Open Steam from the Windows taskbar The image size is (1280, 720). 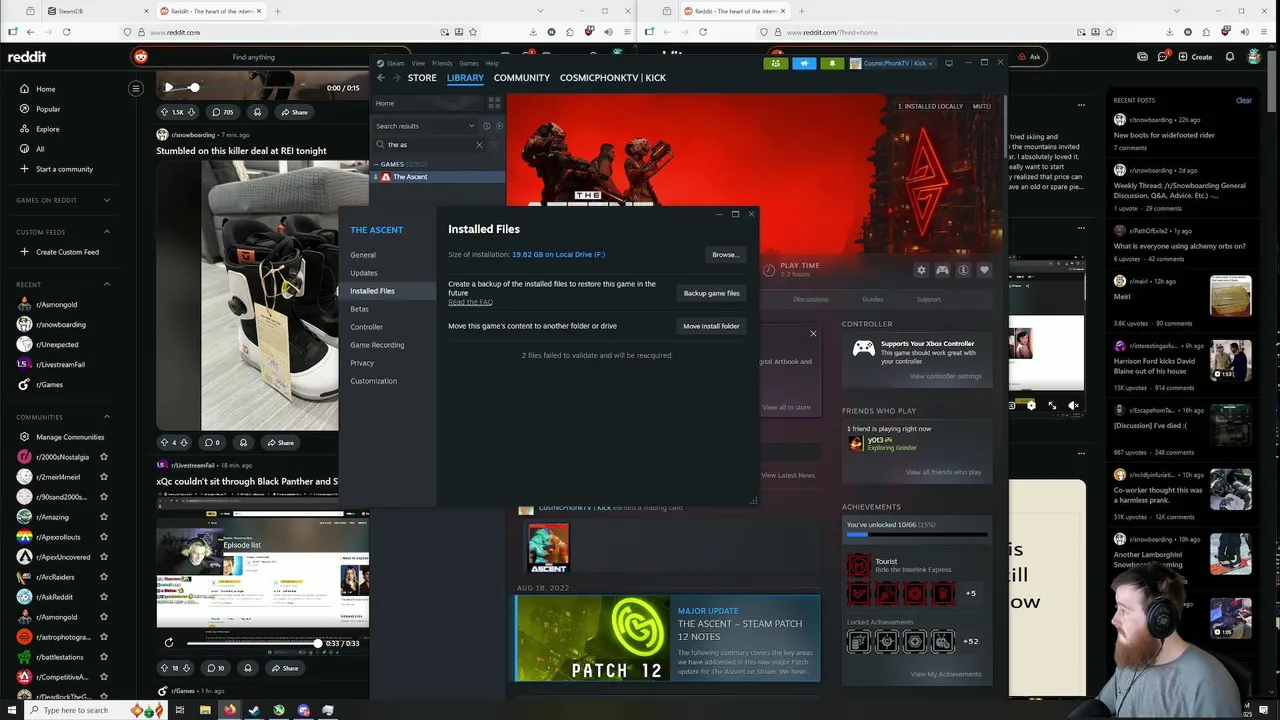pos(254,710)
